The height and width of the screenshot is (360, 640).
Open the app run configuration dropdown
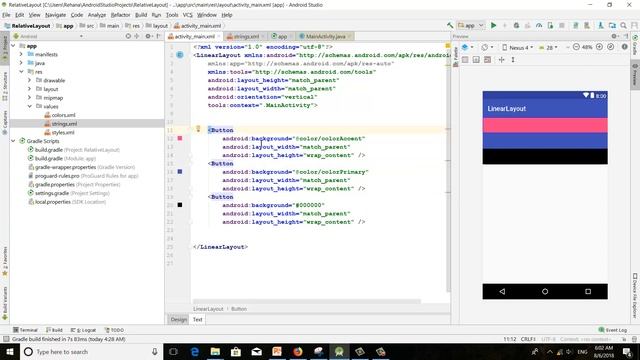[471, 25]
